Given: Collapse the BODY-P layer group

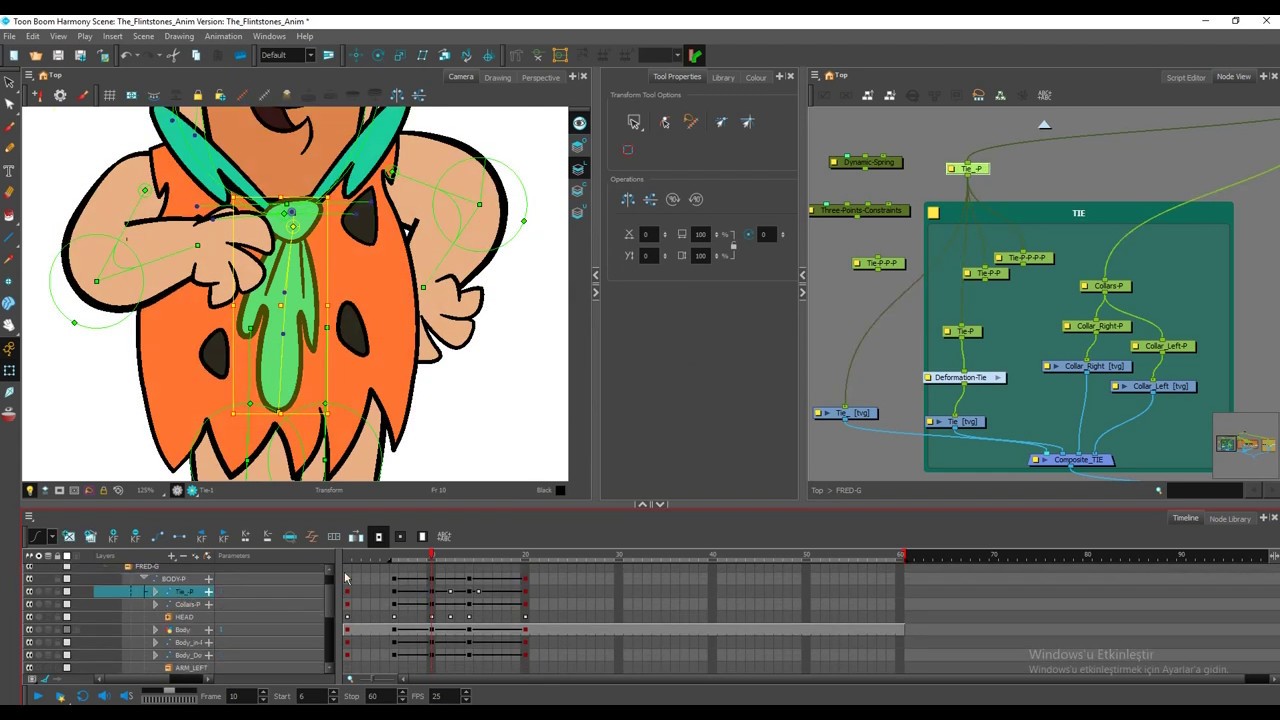Looking at the screenshot, I should click(144, 578).
